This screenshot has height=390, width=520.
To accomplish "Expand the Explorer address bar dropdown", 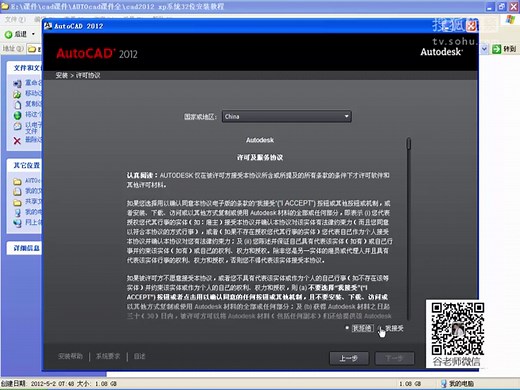I will tap(484, 49).
